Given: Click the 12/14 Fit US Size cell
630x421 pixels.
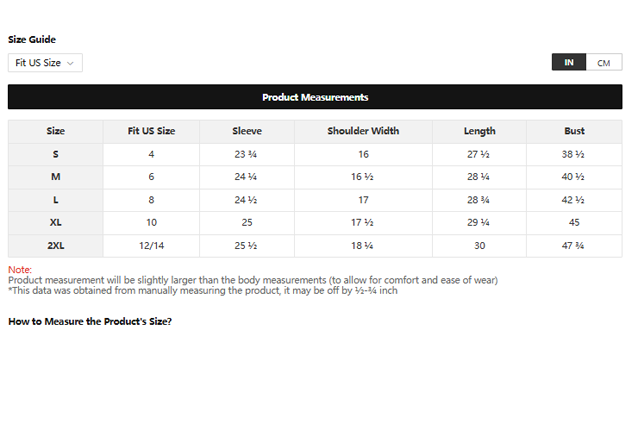Looking at the screenshot, I should click(x=151, y=245).
